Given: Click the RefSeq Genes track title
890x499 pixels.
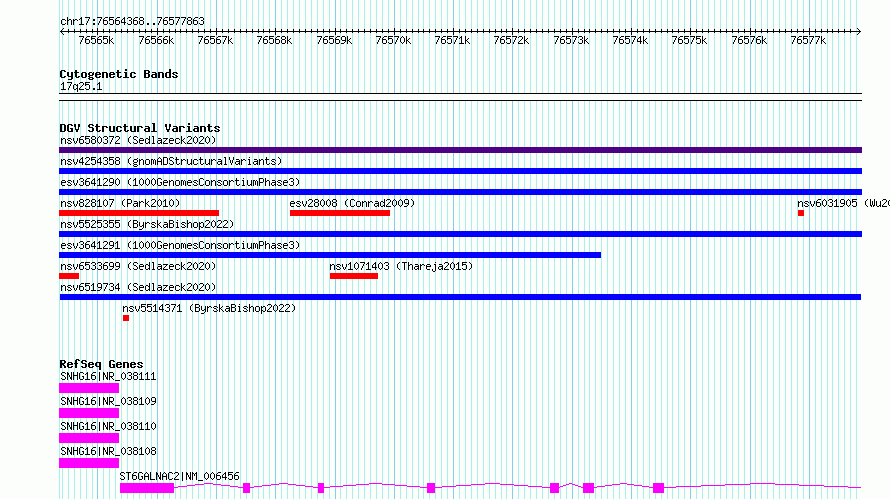Looking at the screenshot, I should tap(101, 364).
